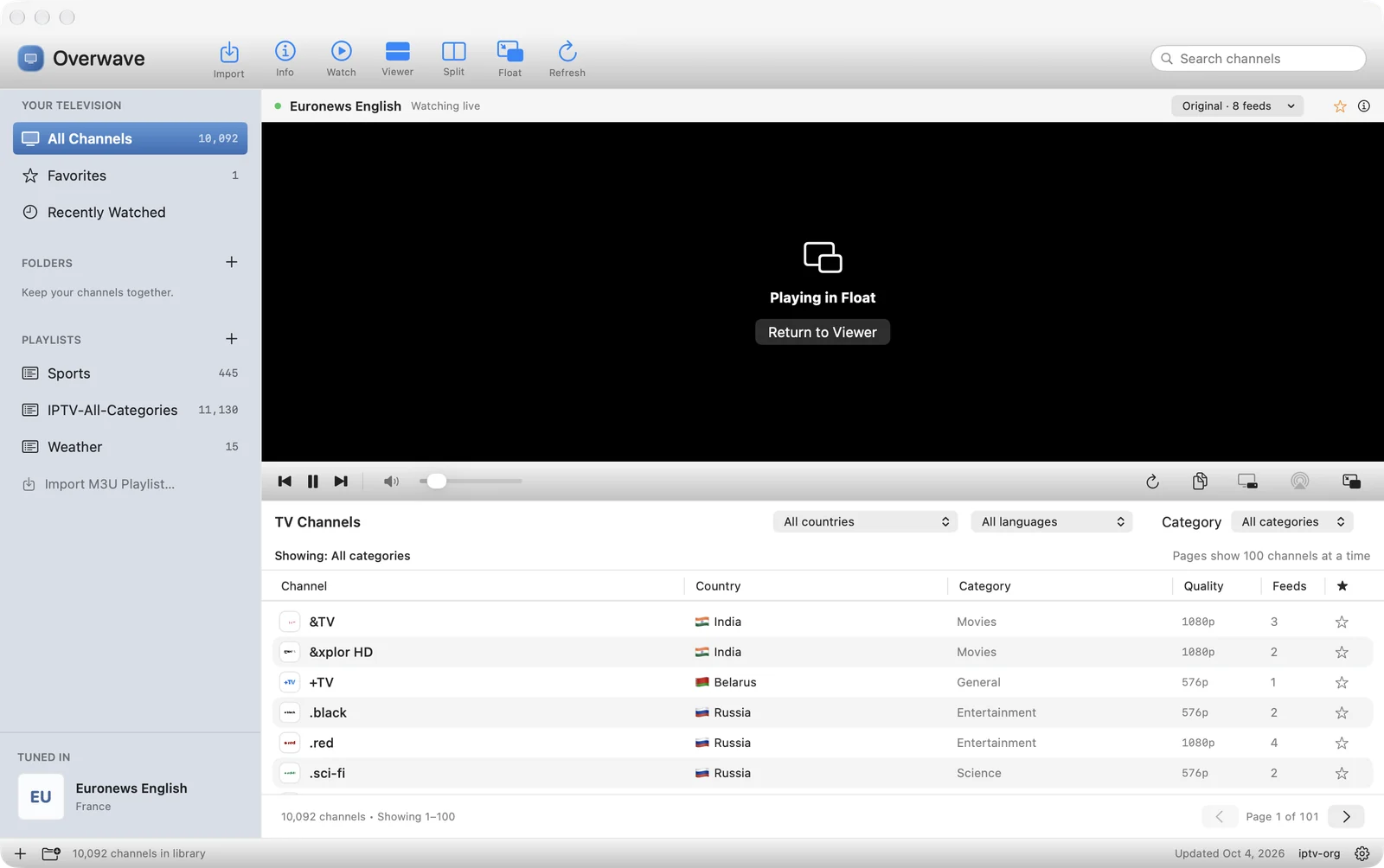Image resolution: width=1384 pixels, height=868 pixels.
Task: Switch to Split layout
Action: coord(453,59)
